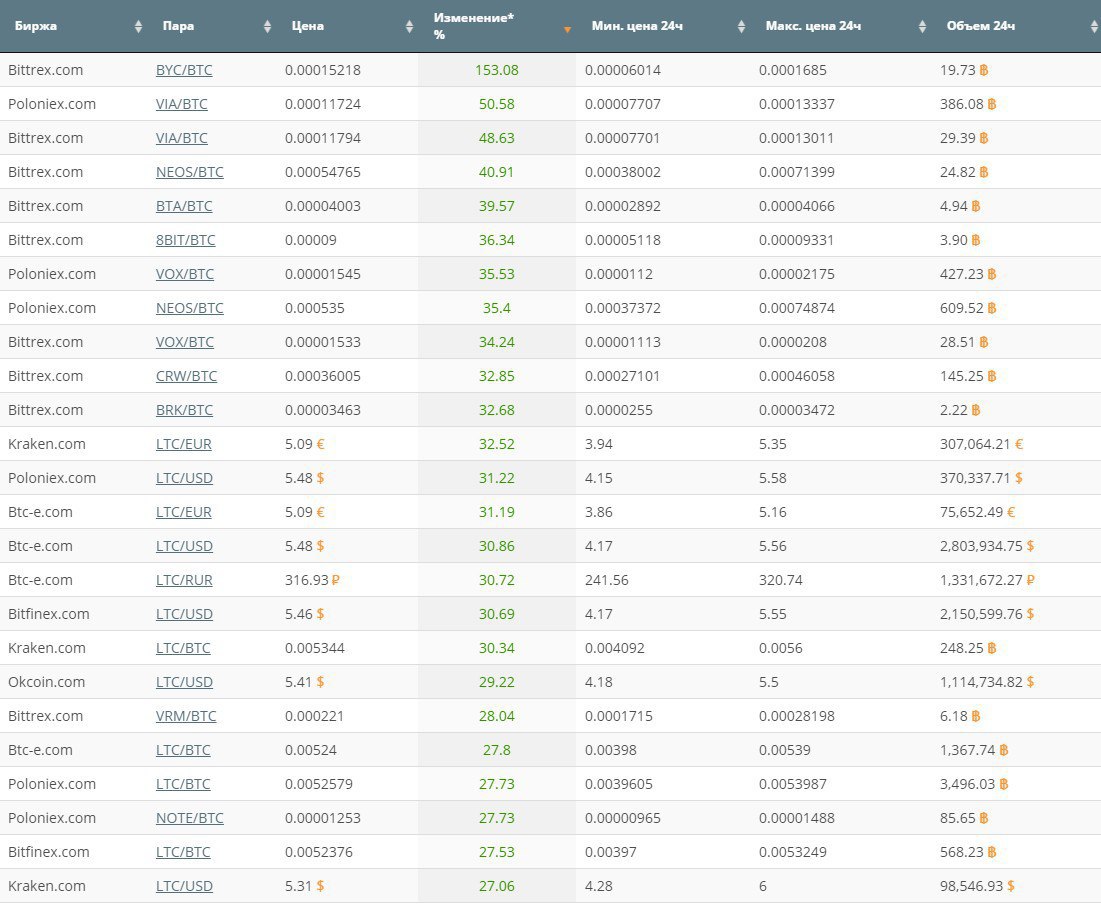Select volume 609.52 in NEOS row
Screen dimensions: 1101x904
pos(962,308)
